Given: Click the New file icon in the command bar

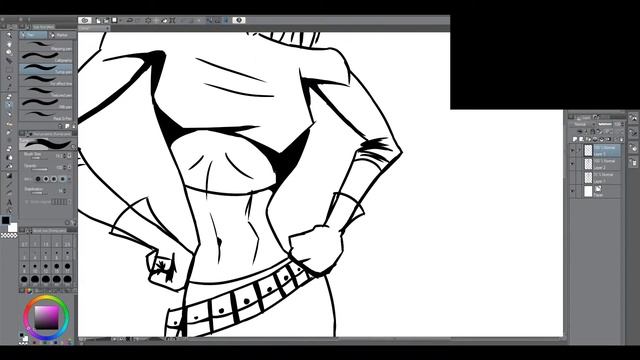Looking at the screenshot, I should pyautogui.click(x=98, y=20).
